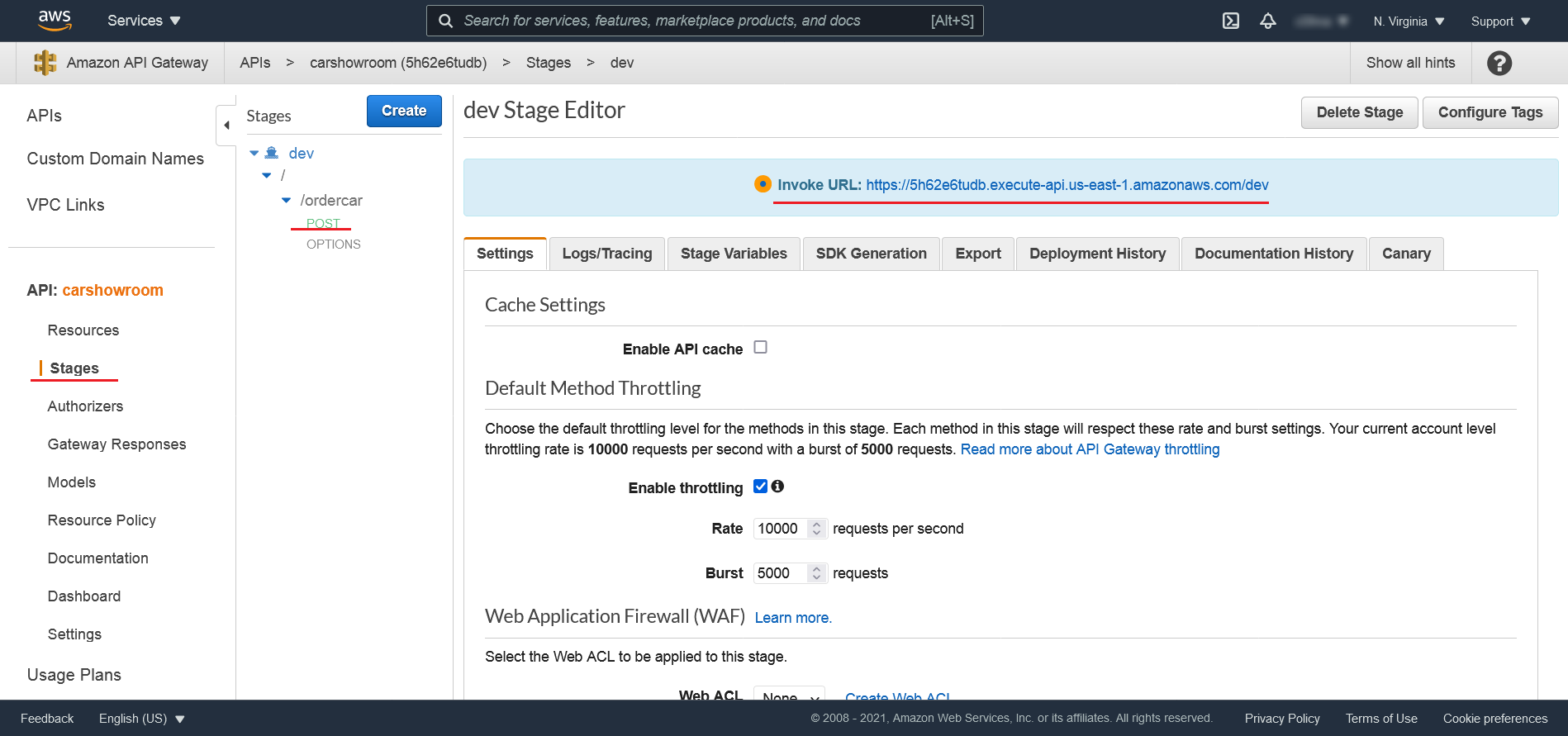Click into the Burst input field

[x=782, y=573]
